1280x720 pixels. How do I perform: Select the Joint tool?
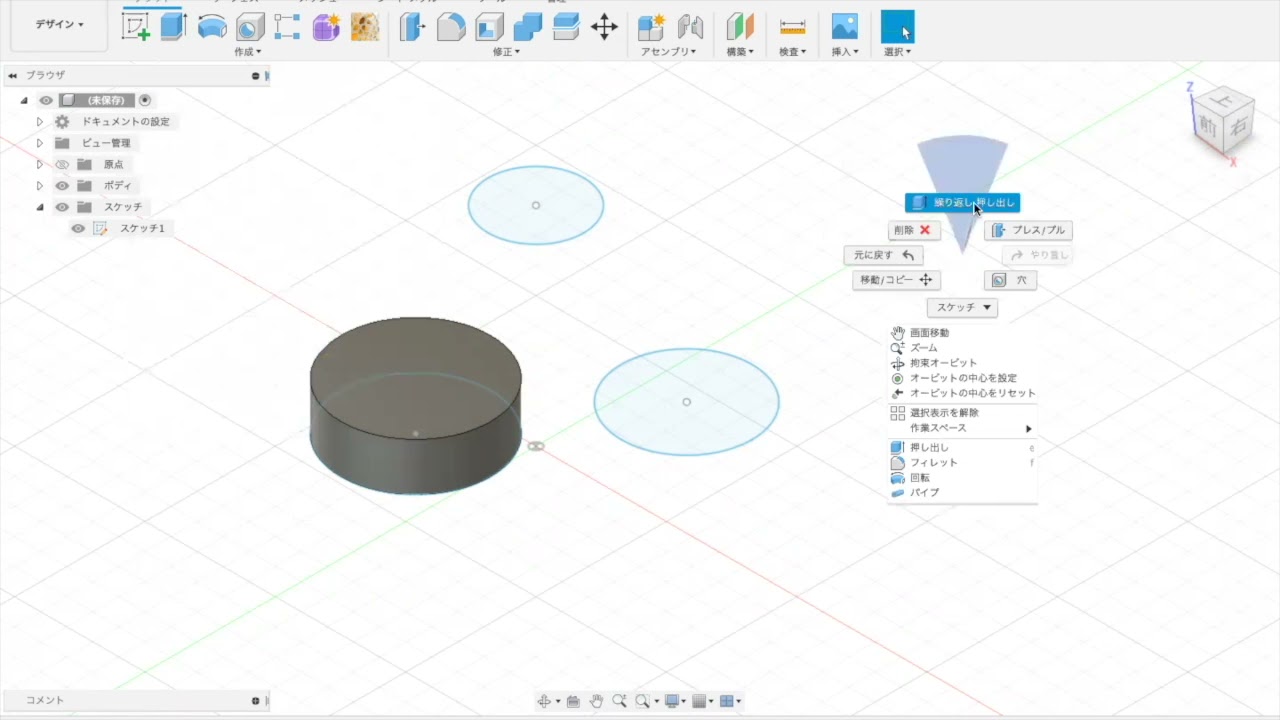690,27
